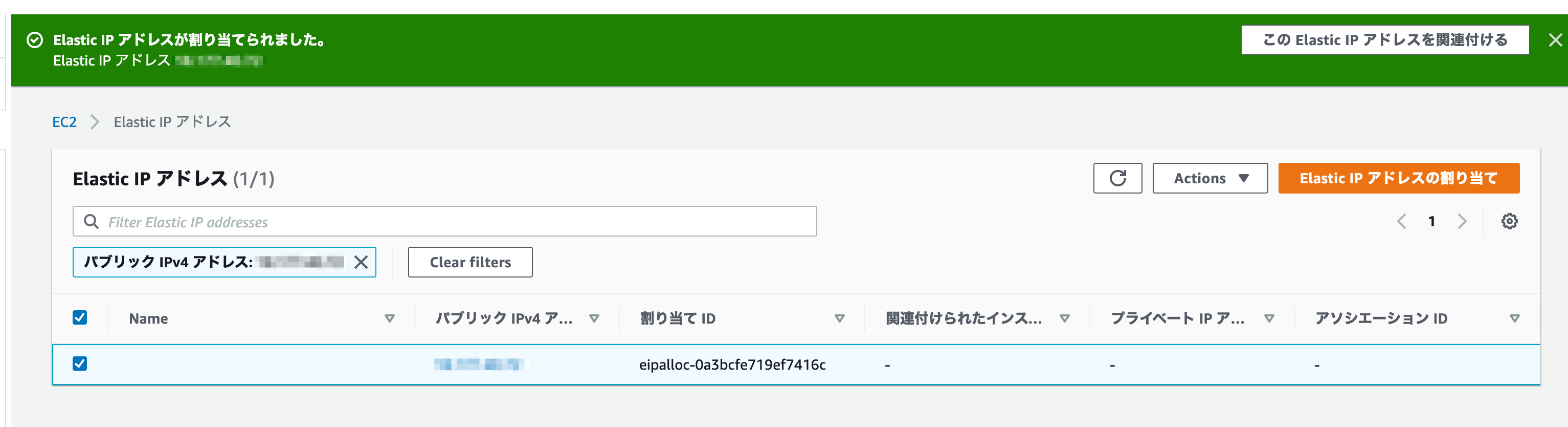Viewport: 1568px width, 427px height.
Task: Dismiss the green success notification banner
Action: click(x=1556, y=39)
